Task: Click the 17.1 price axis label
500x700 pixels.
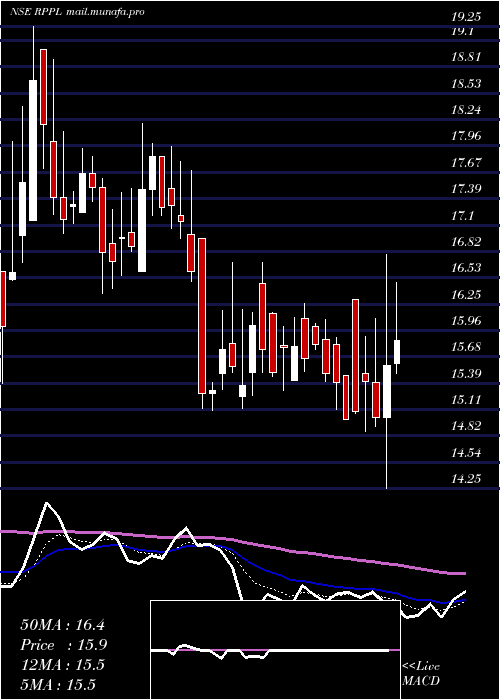Action: point(462,215)
